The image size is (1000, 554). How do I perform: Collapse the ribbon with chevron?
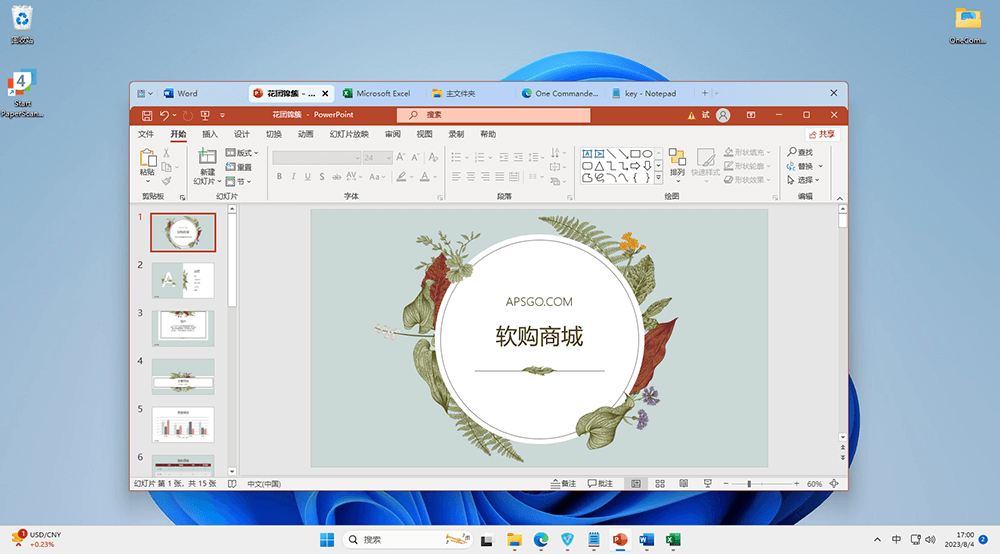tap(840, 198)
